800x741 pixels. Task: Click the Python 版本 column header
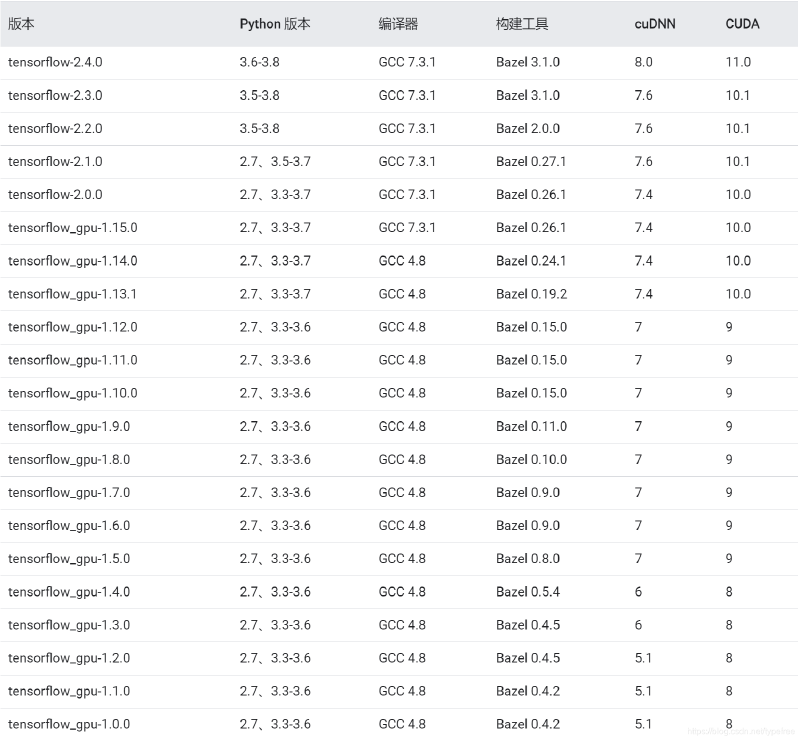click(274, 24)
